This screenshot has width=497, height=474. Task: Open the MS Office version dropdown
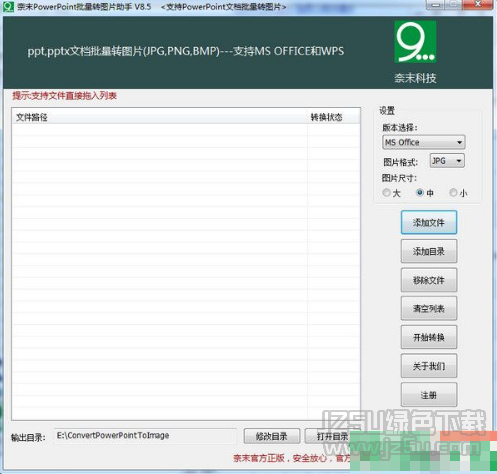click(x=423, y=142)
